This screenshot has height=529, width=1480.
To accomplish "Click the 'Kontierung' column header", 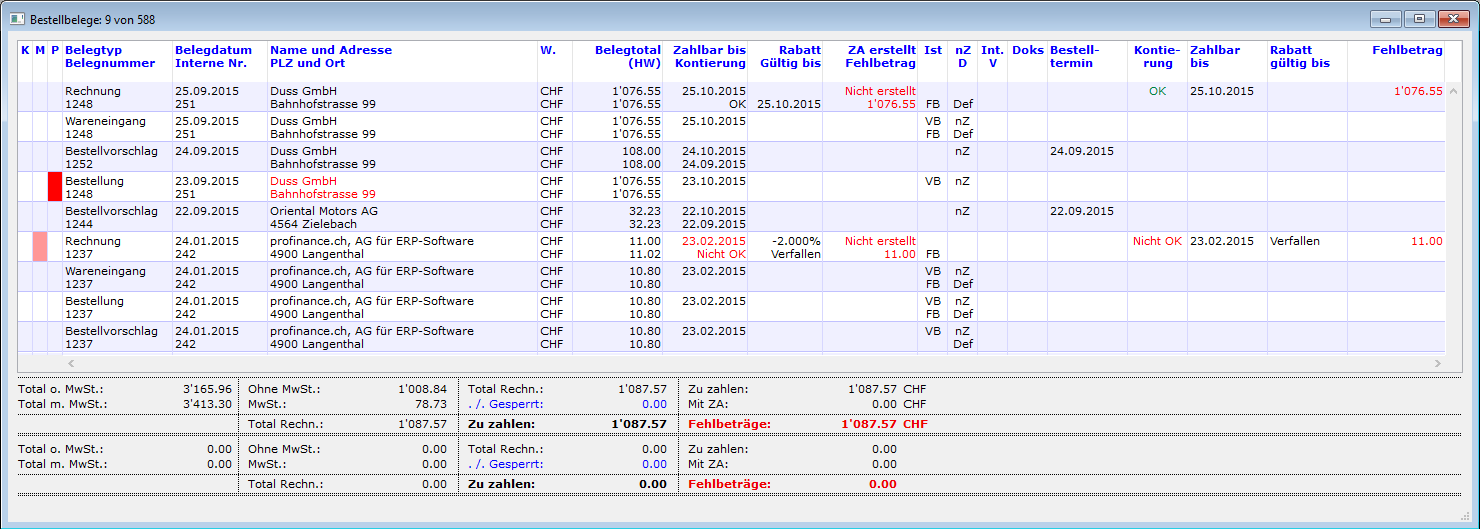I will [x=1156, y=56].
